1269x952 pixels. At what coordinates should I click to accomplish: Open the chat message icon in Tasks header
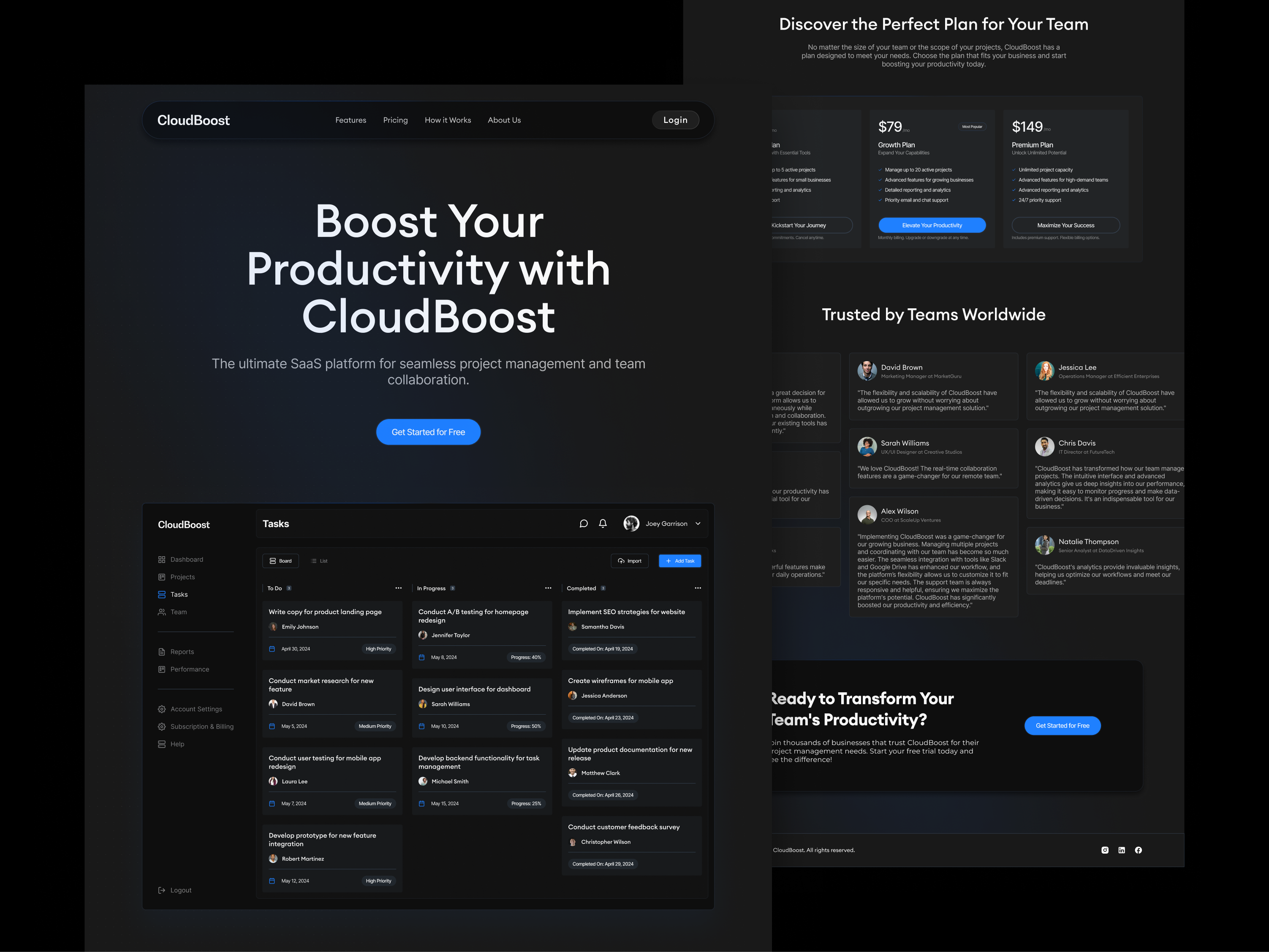click(x=584, y=523)
